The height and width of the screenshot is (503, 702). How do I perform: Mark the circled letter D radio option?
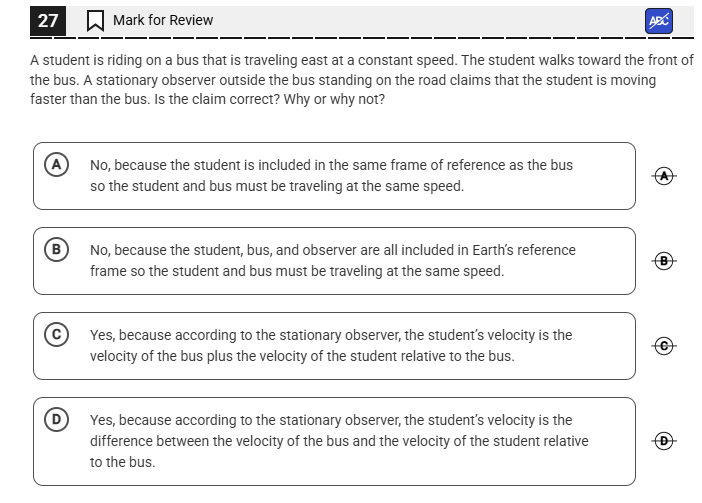(57, 418)
